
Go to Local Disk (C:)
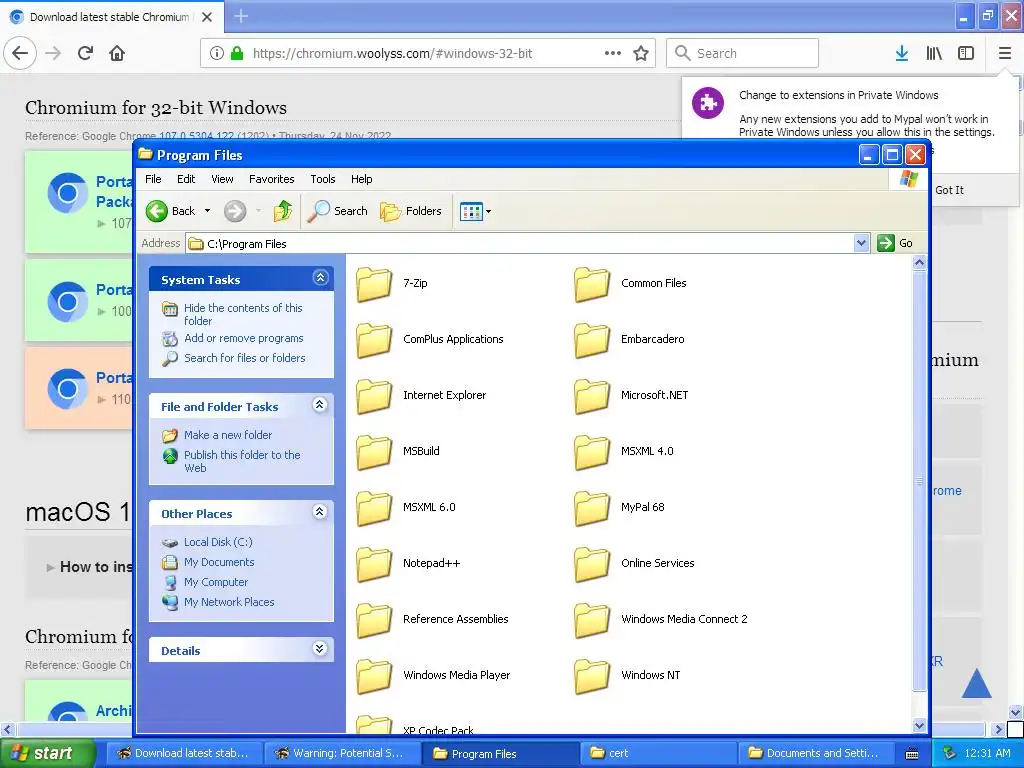coord(218,542)
